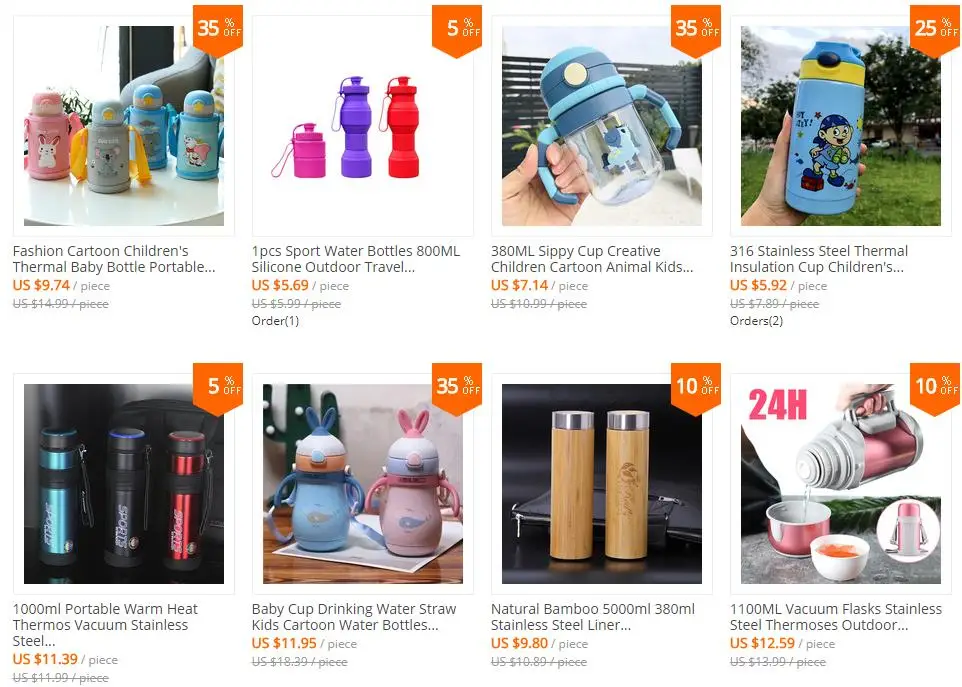Open '316 Stainless Steel Thermal Insulation Cup' link
962x687 pixels.
tap(819, 259)
